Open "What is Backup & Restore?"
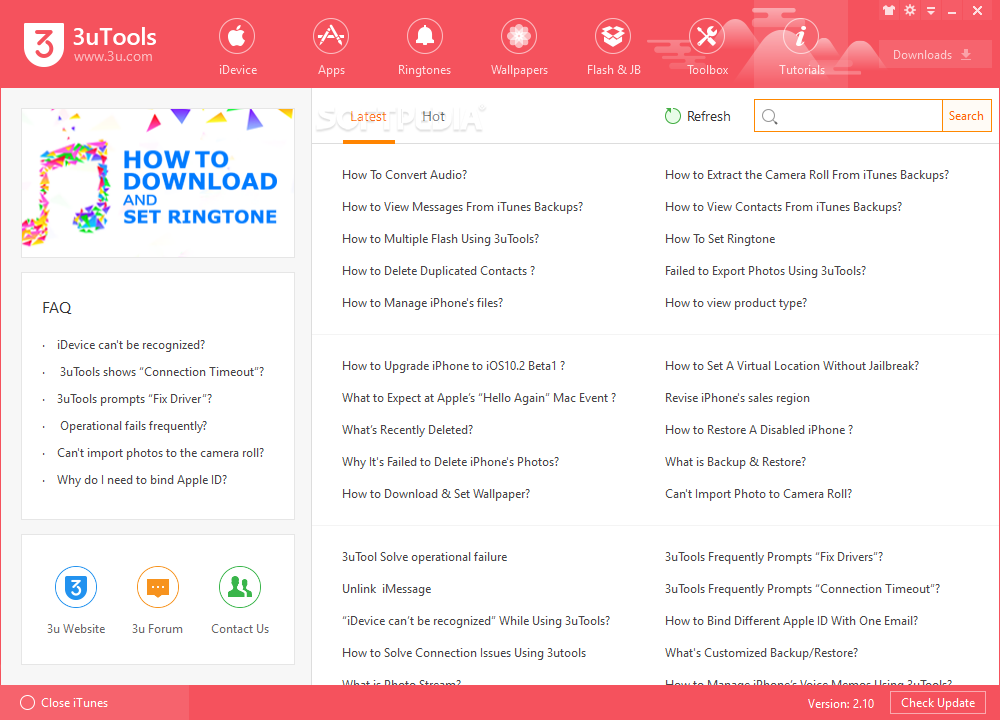1000x720 pixels. pyautogui.click(x=735, y=462)
